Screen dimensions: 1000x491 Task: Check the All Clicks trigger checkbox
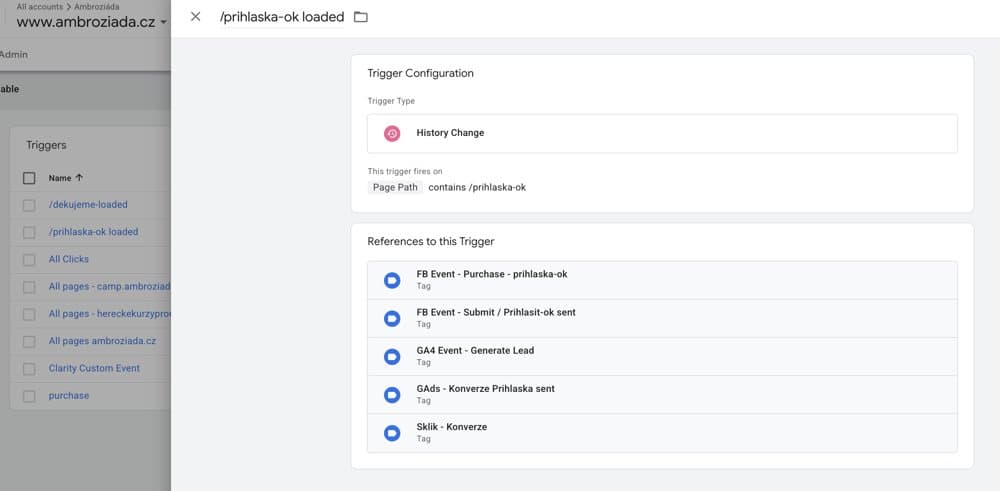(x=29, y=260)
